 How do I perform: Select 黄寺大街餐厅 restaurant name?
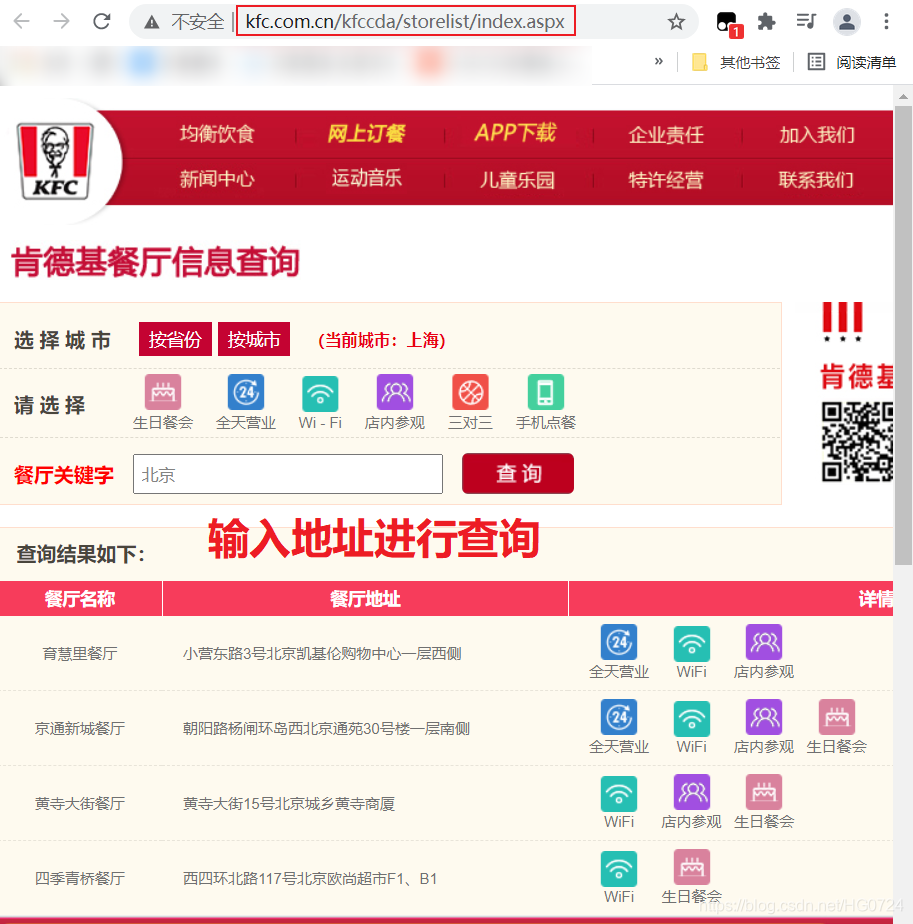point(80,803)
